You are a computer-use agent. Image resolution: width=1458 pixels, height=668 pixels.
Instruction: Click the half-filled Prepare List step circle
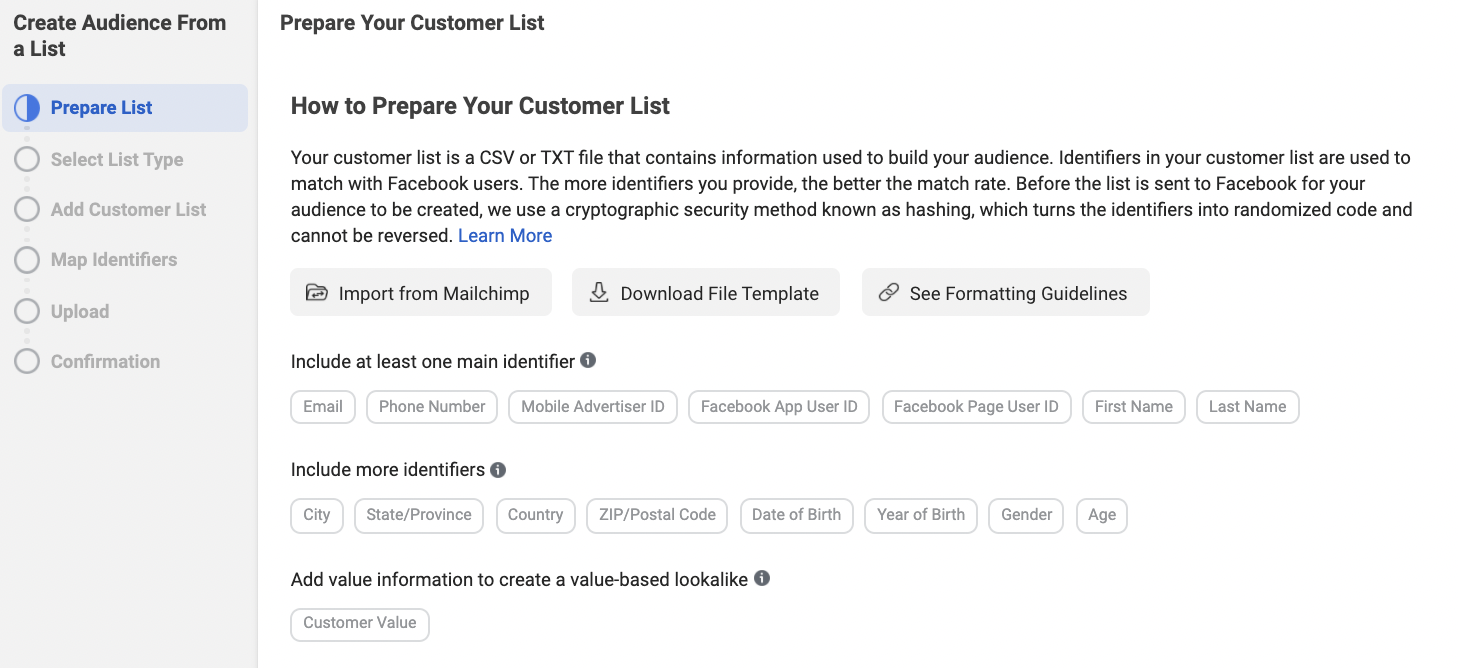(27, 108)
